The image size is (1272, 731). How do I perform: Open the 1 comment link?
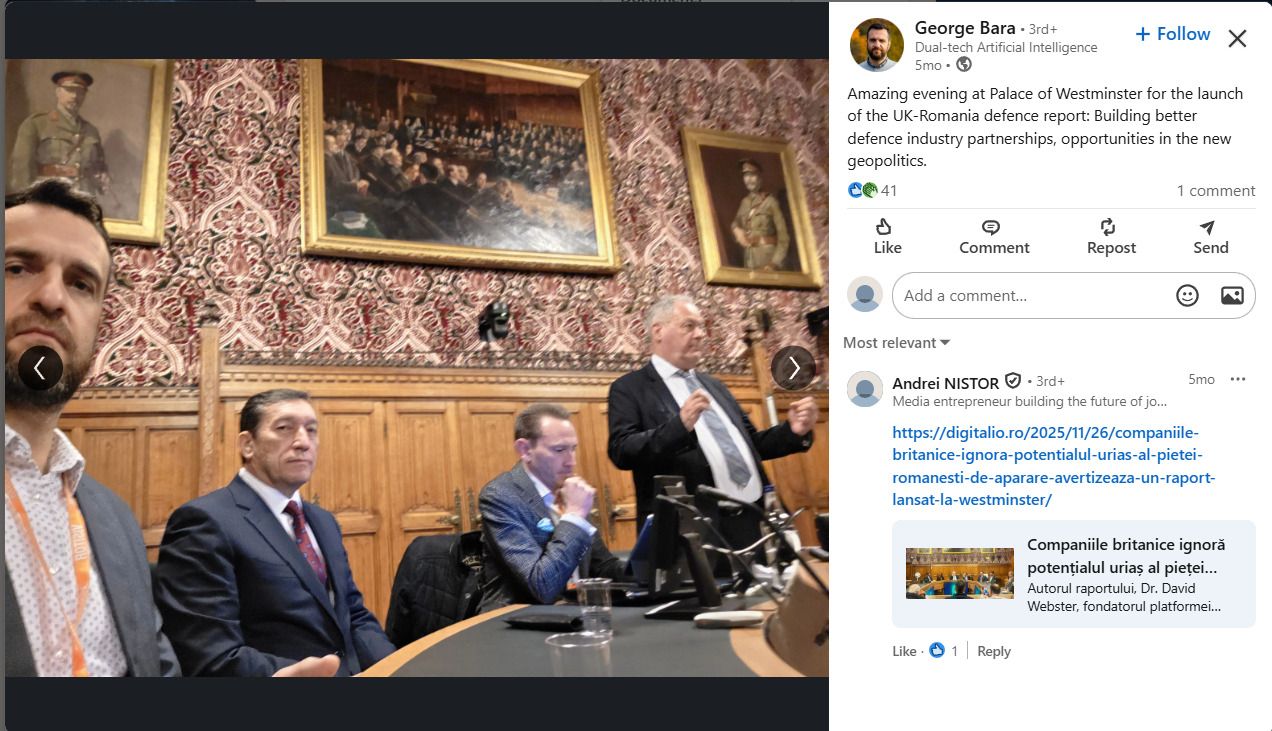tap(1215, 190)
